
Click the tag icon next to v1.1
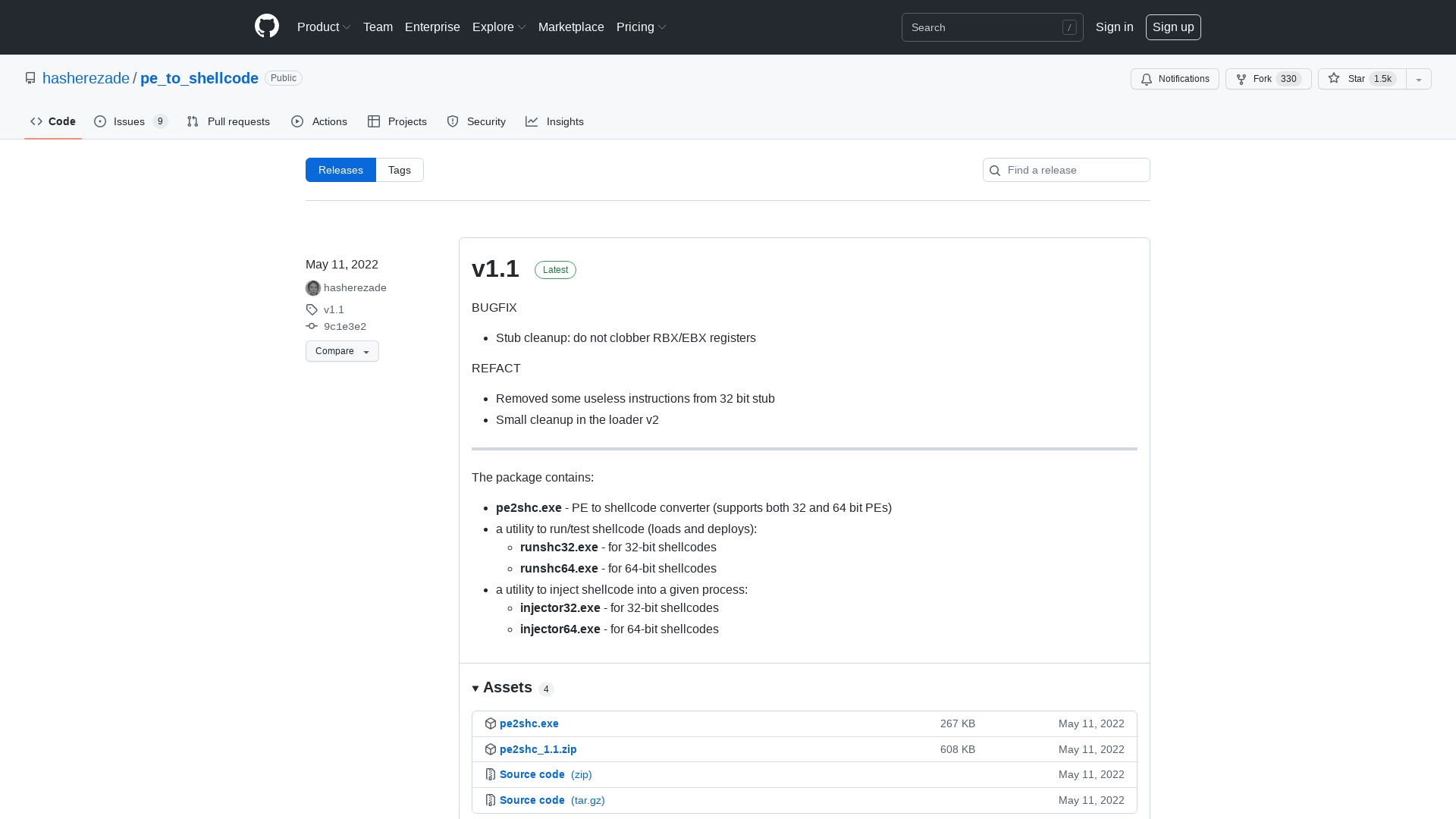[x=312, y=309]
